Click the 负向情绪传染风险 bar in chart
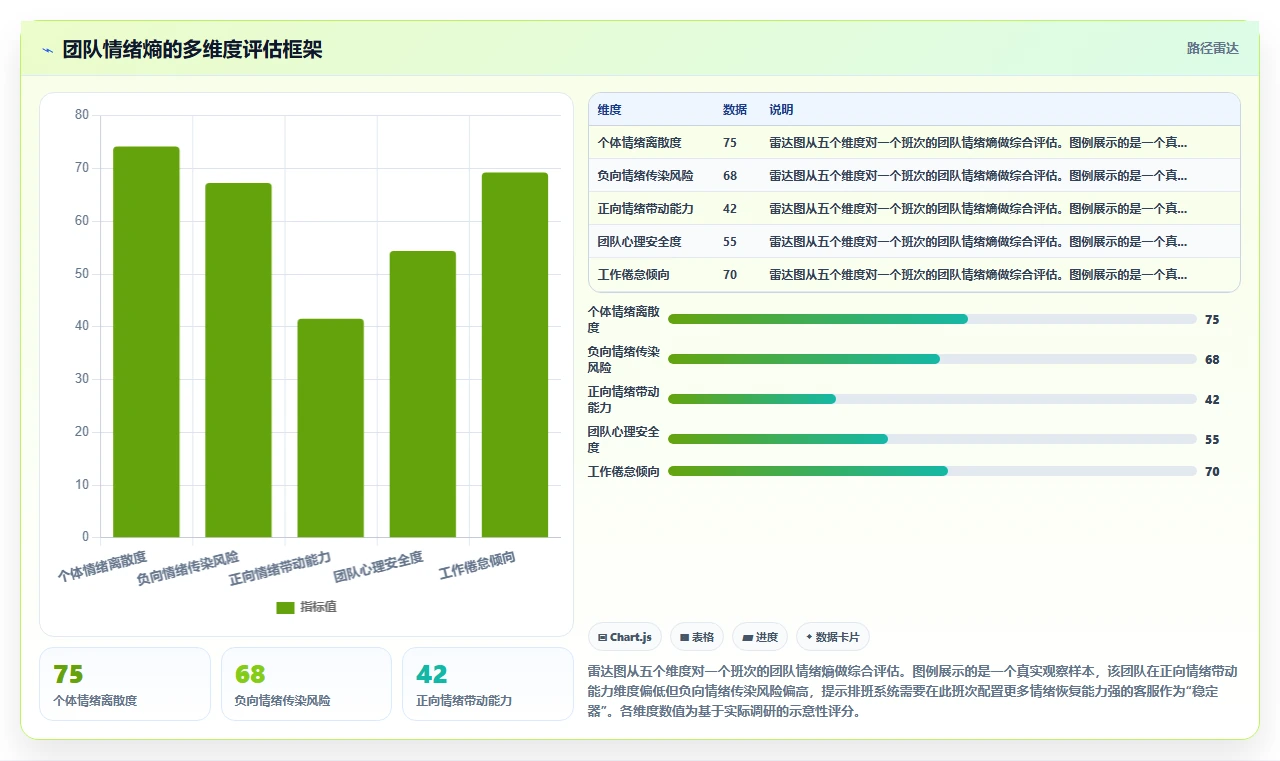Screen dimensions: 1280x761 tap(238, 360)
